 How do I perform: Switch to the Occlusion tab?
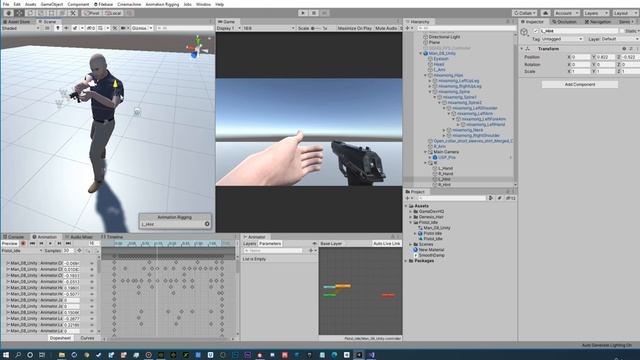click(x=564, y=22)
